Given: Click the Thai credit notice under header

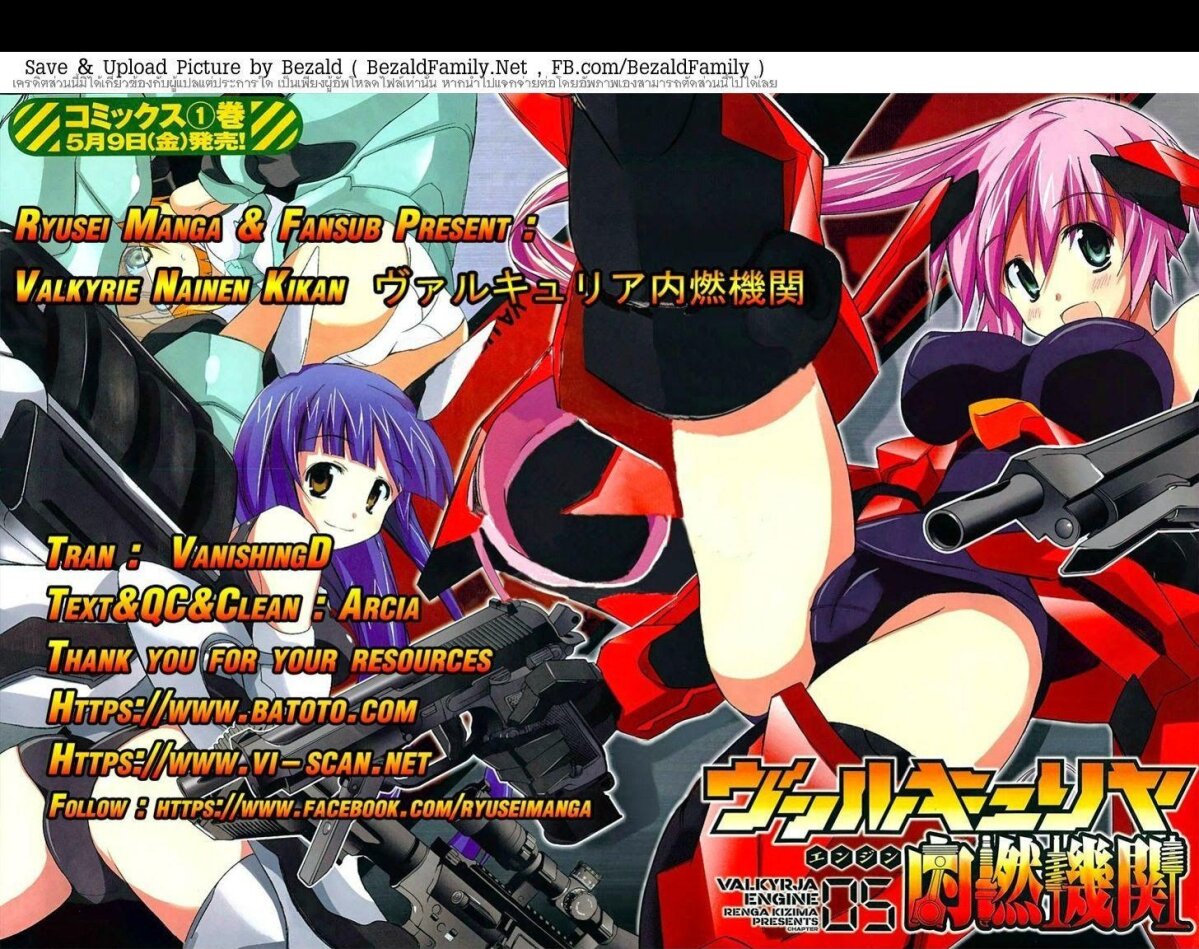Looking at the screenshot, I should [394, 83].
